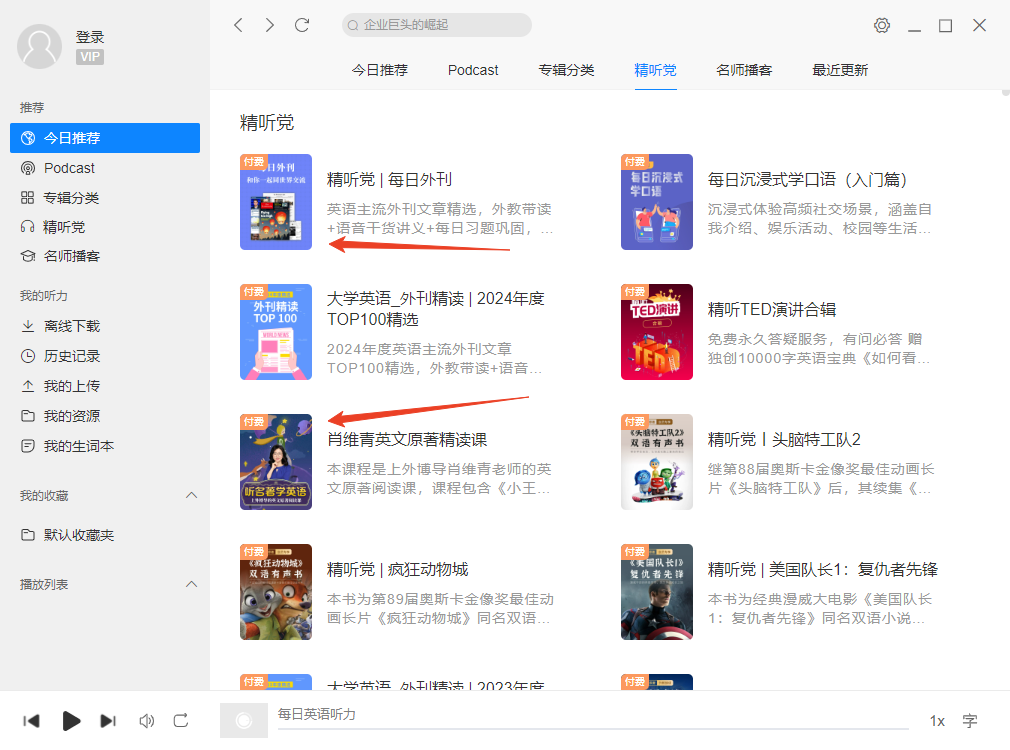Open 精听党 | 头脑特工队2 title
The height and width of the screenshot is (750, 1010).
(784, 440)
